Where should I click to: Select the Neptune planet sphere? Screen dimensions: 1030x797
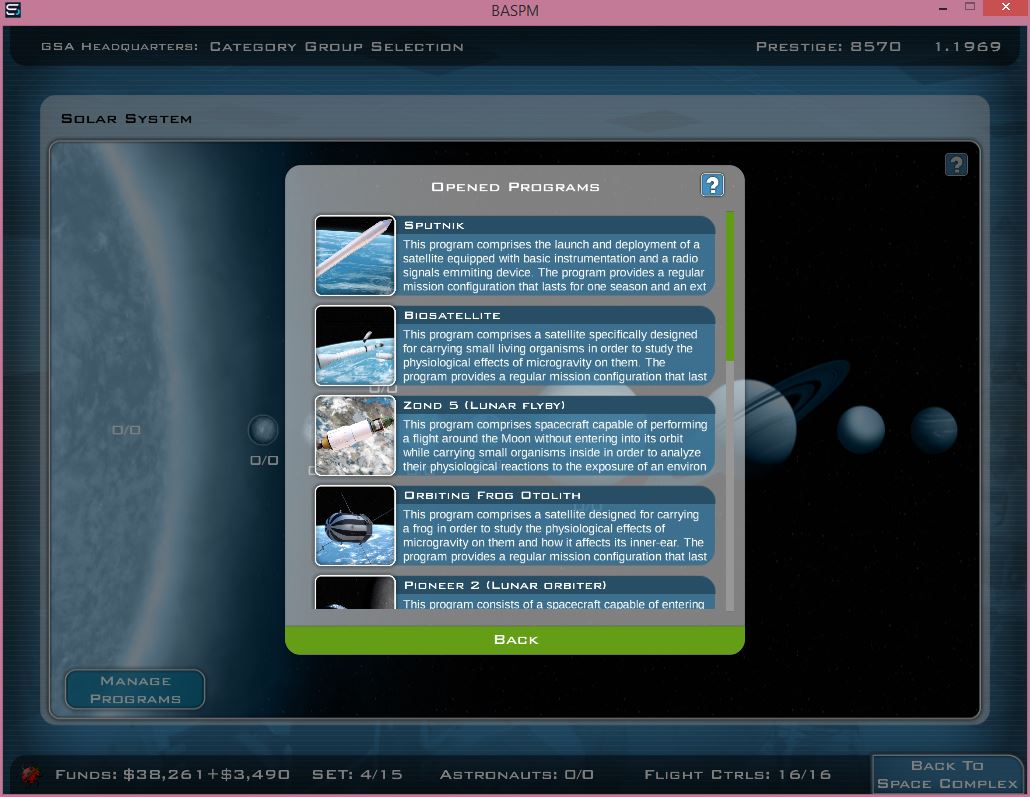pyautogui.click(x=933, y=430)
